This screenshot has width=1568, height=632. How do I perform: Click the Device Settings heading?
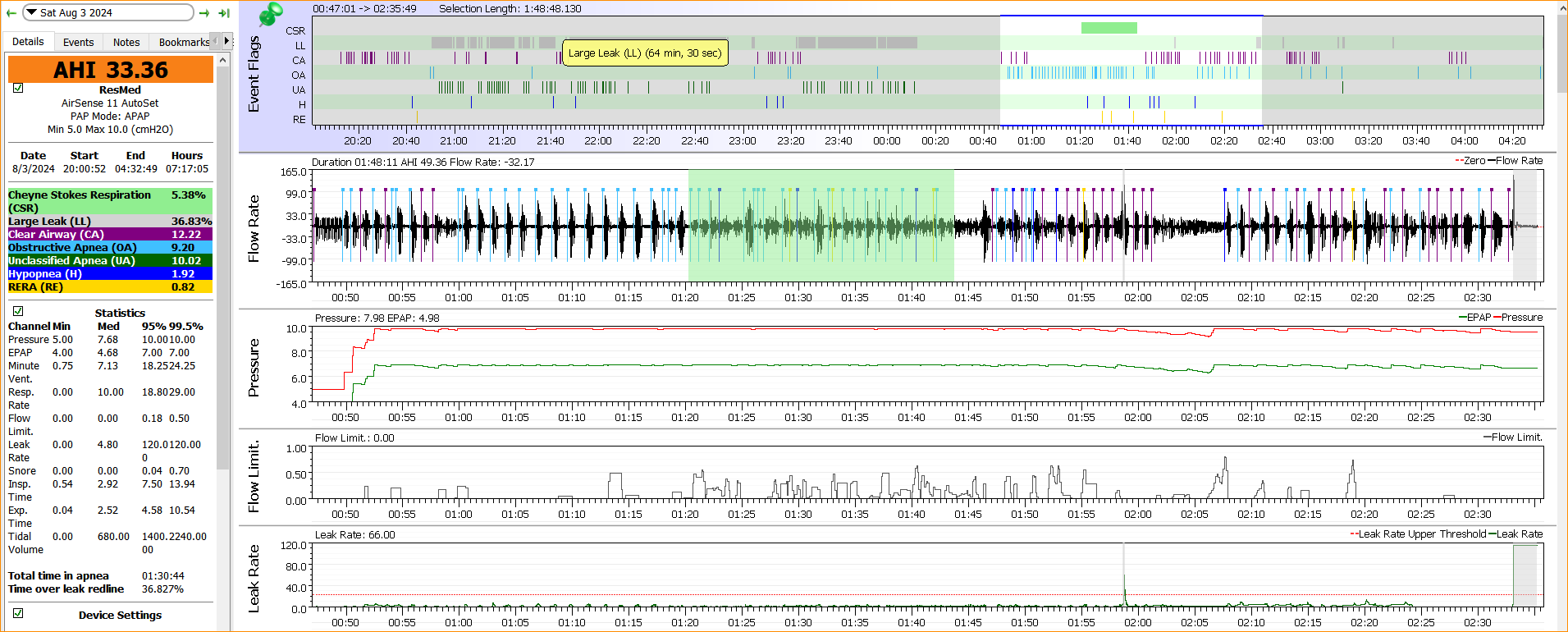(x=120, y=615)
